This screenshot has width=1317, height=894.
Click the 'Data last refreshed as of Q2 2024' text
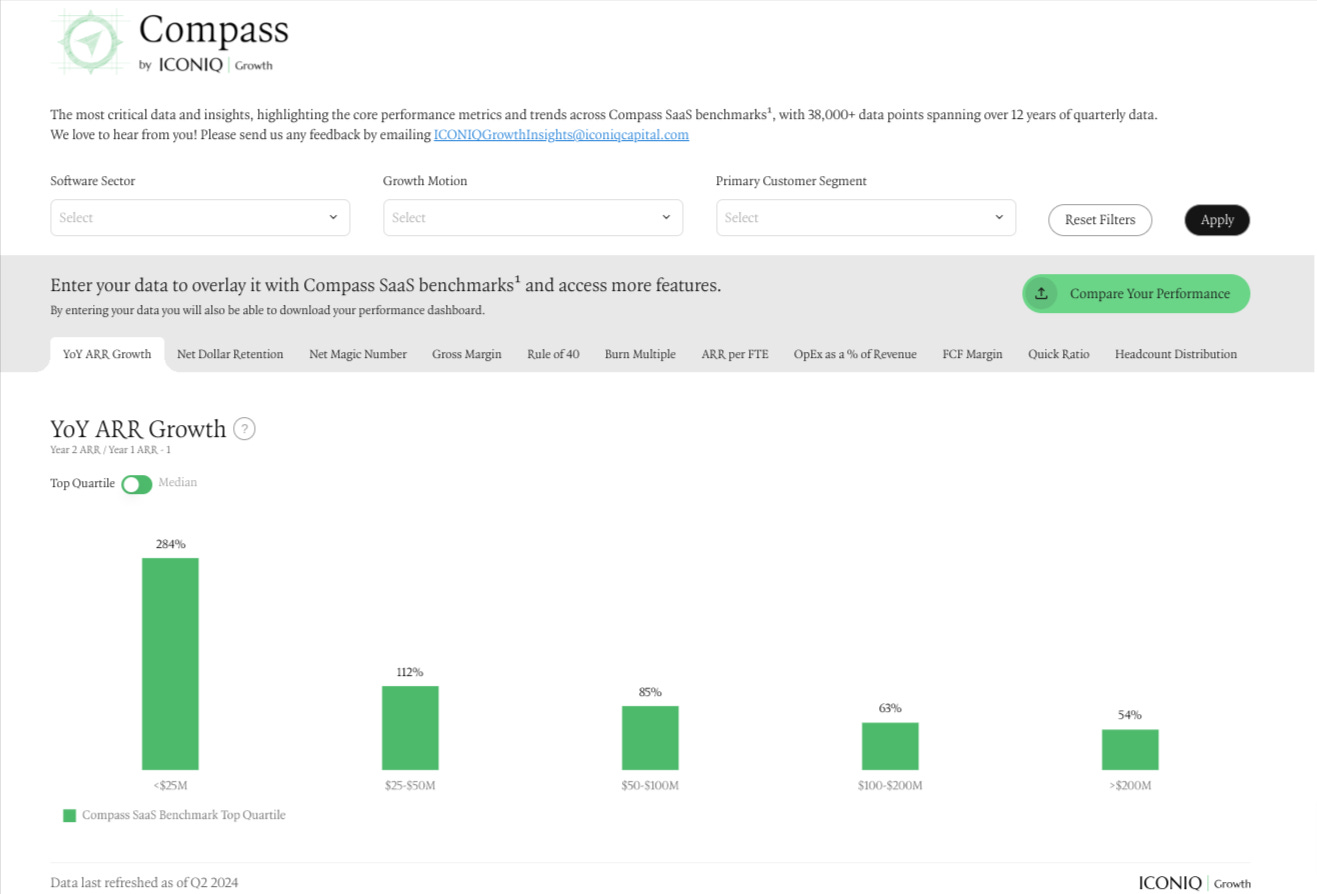[145, 883]
